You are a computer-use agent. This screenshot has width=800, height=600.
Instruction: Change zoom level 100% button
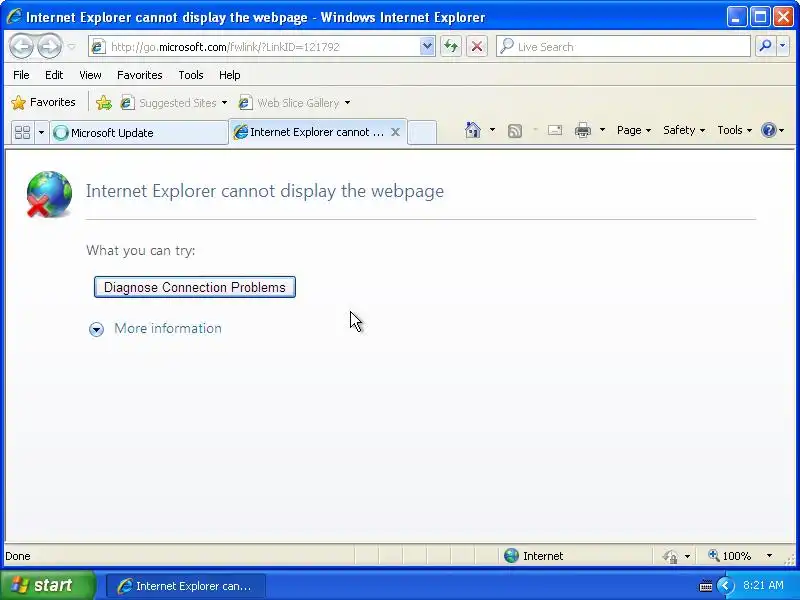click(x=730, y=556)
